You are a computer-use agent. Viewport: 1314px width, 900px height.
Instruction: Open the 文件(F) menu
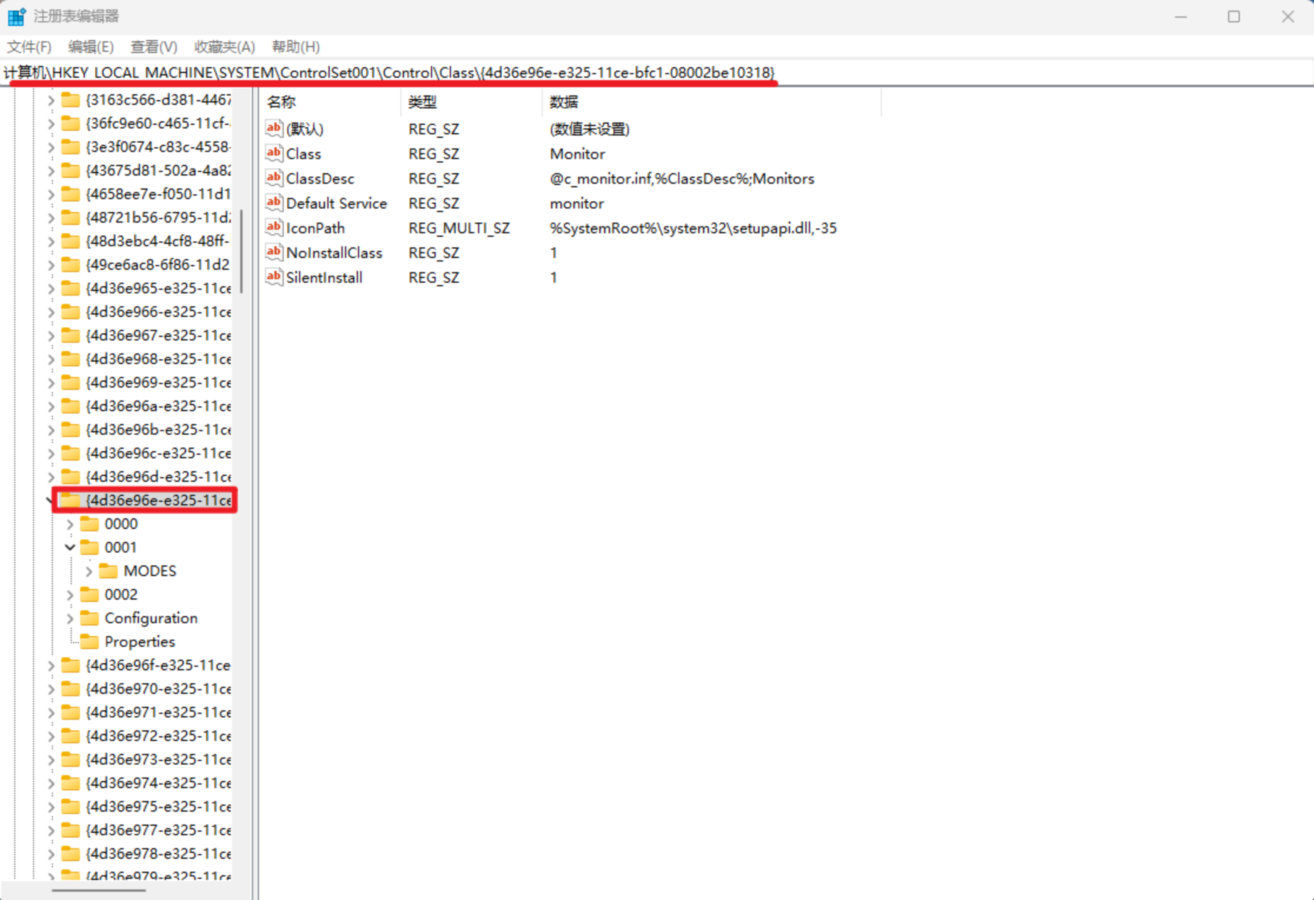pyautogui.click(x=29, y=47)
